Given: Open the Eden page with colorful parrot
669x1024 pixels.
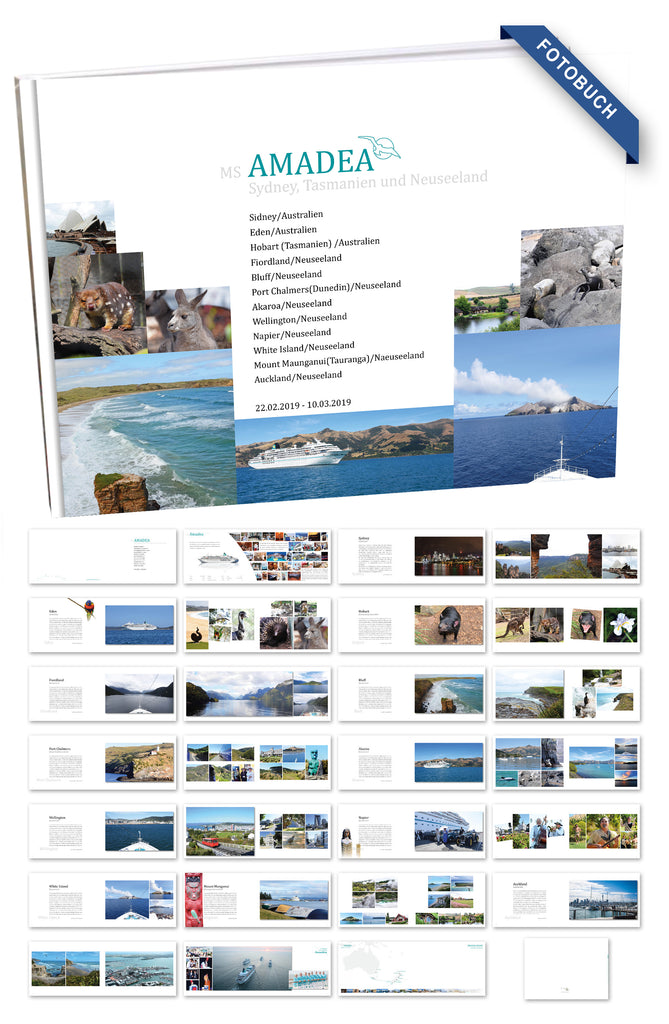Looking at the screenshot, I should (102, 625).
